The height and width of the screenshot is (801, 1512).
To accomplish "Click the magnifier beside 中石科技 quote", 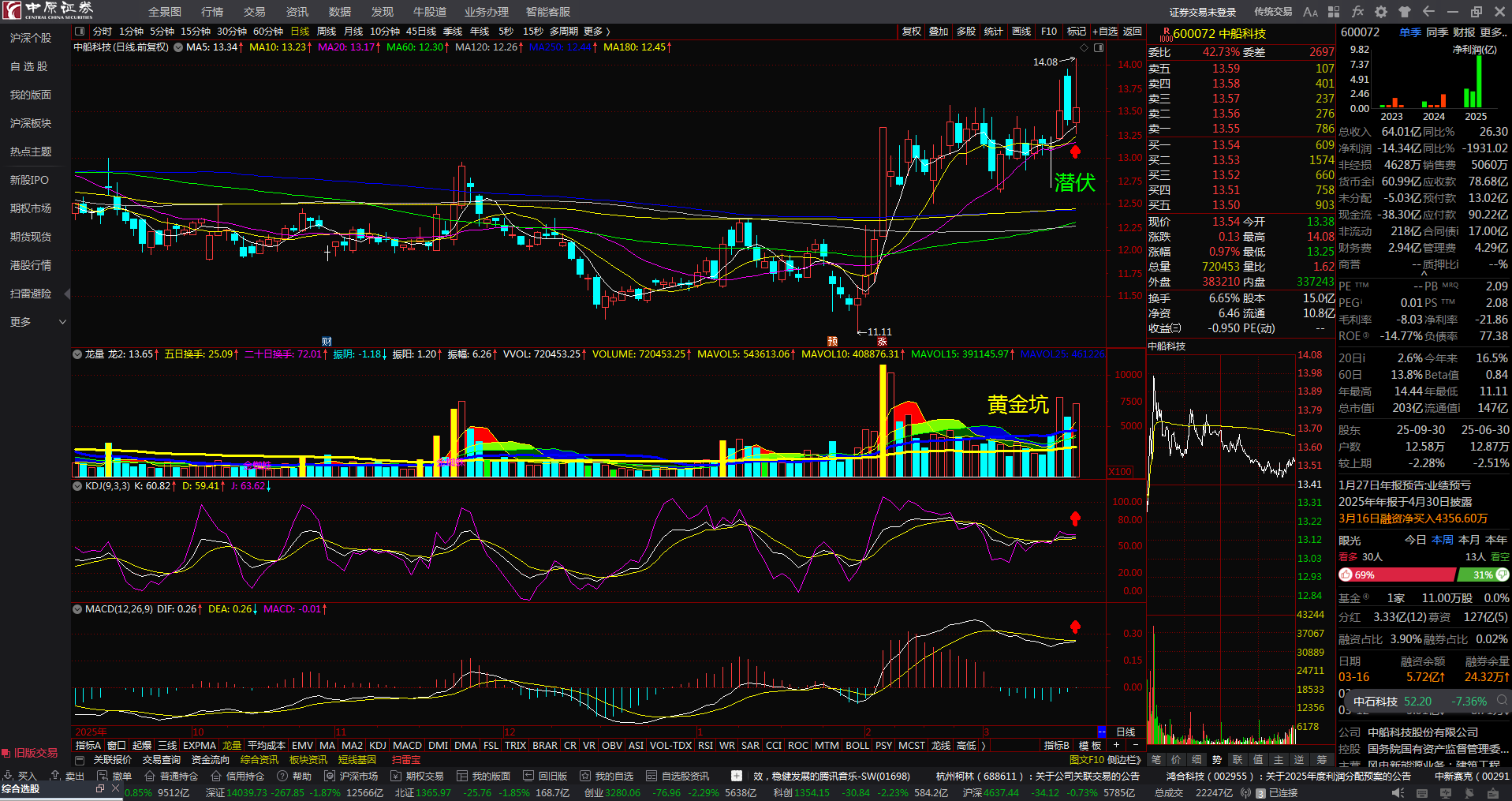I will click(1503, 701).
